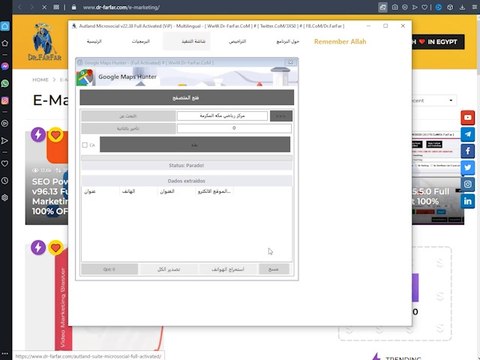Open the sidebar player icon
480x360 pixels.
(5, 123)
